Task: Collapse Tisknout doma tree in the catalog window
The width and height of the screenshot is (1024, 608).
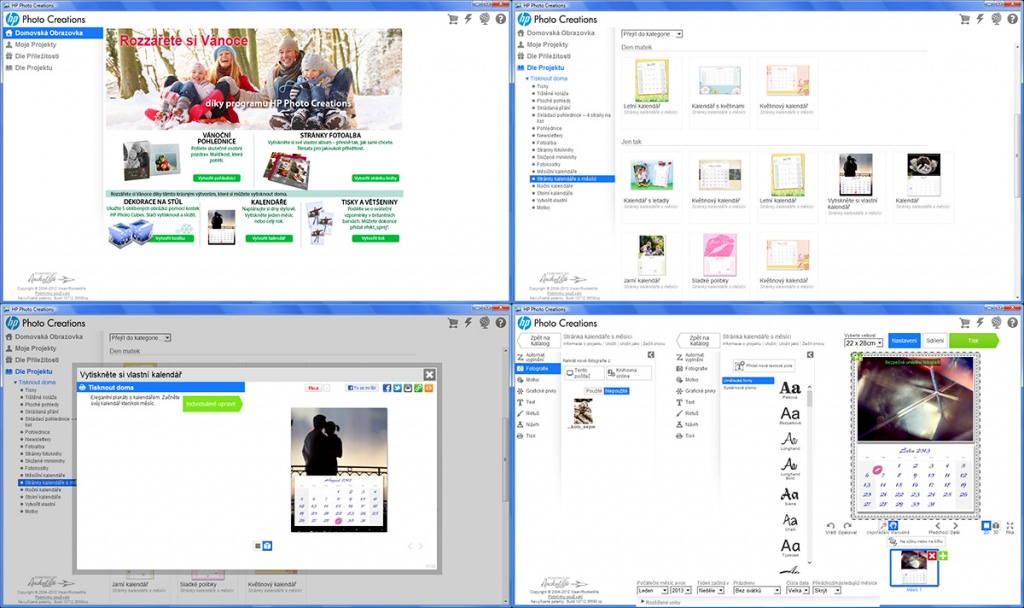Action: [x=528, y=78]
